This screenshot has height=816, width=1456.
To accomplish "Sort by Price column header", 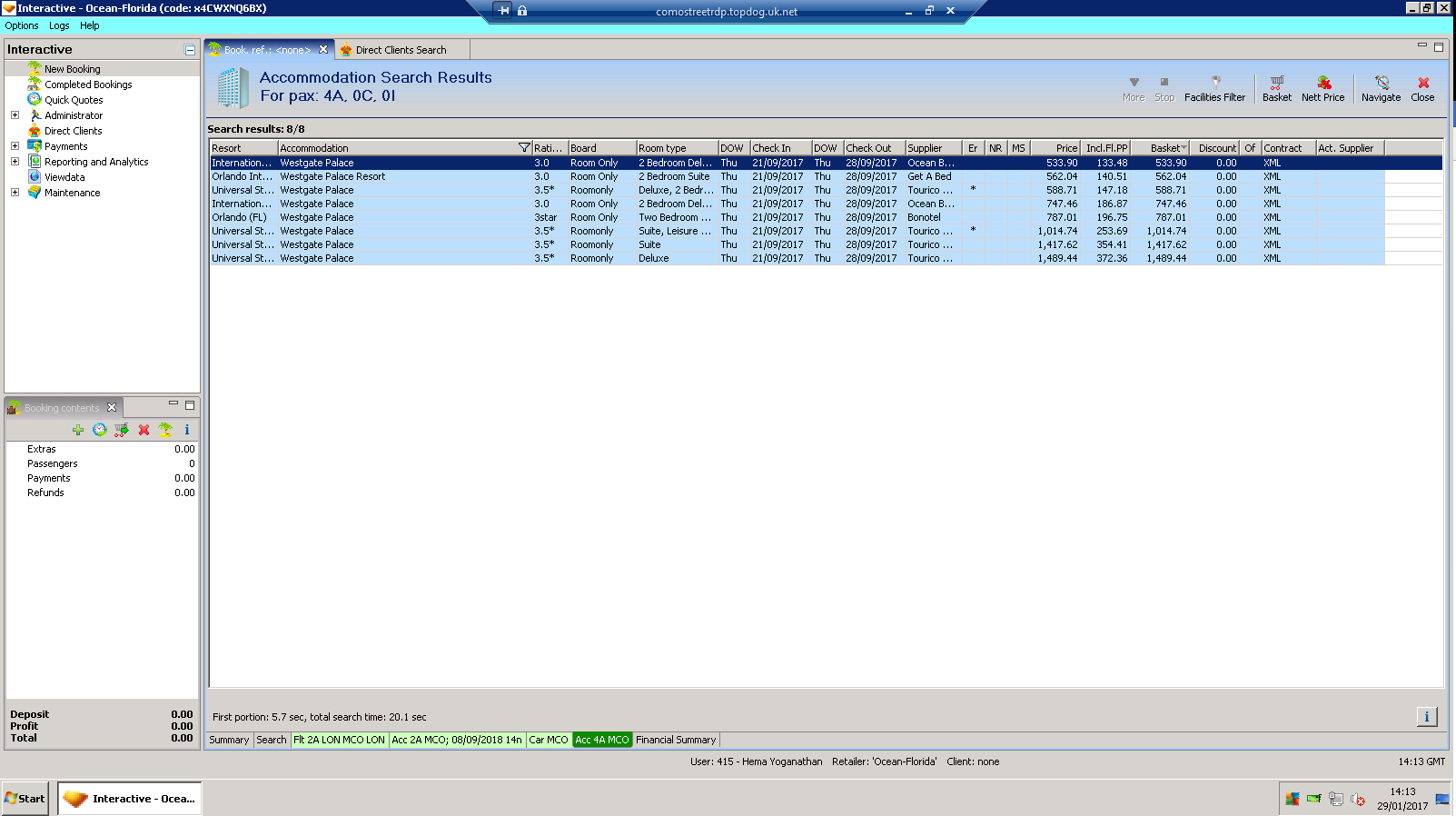I will tap(1055, 148).
